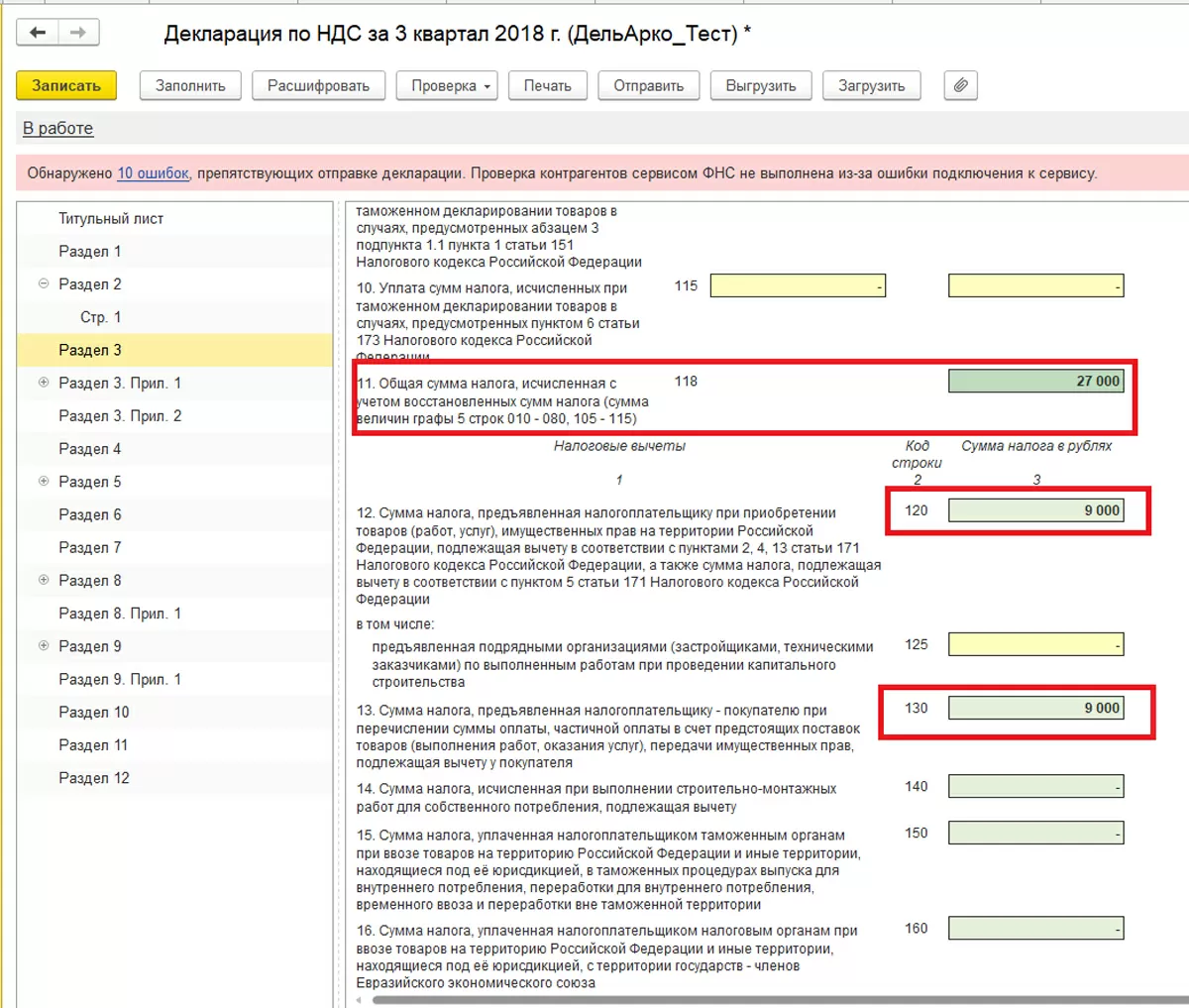Click the Выгрузить button
Screen dimensions: 1189x1008
pos(760,85)
